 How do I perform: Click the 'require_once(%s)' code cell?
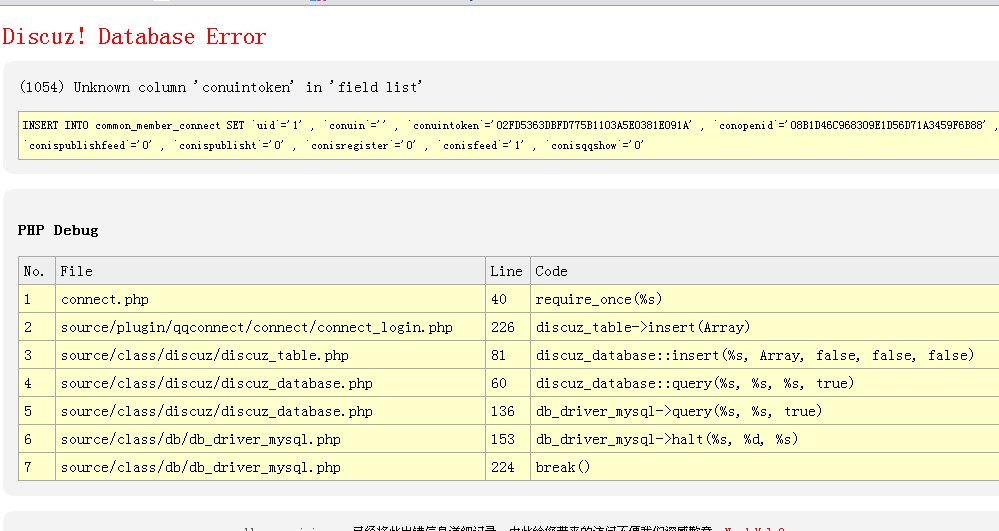[599, 299]
